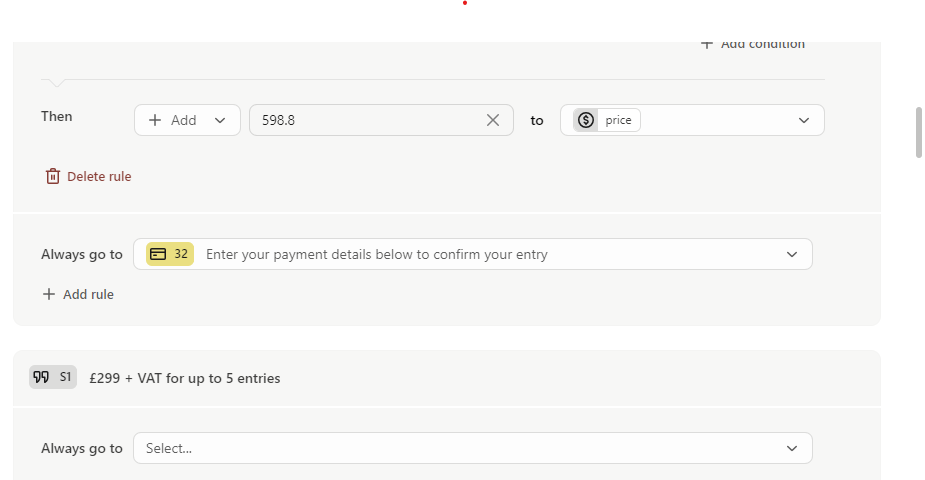
Task: Click the vertical scrollbar thumb
Action: 919,133
